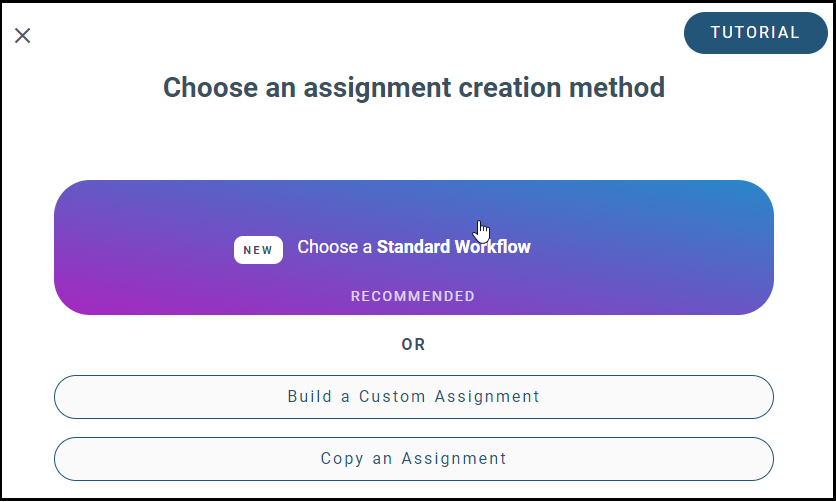Choose a Standard Workflow

[x=413, y=247]
